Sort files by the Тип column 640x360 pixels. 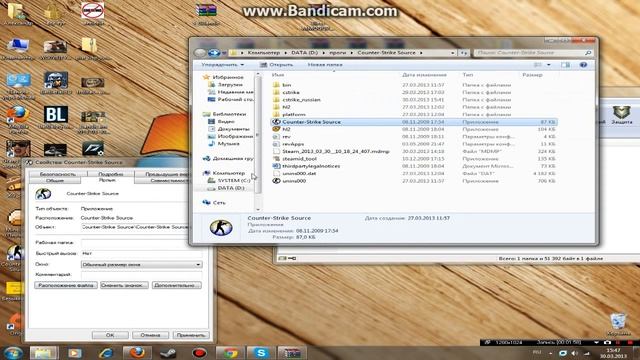(x=468, y=75)
